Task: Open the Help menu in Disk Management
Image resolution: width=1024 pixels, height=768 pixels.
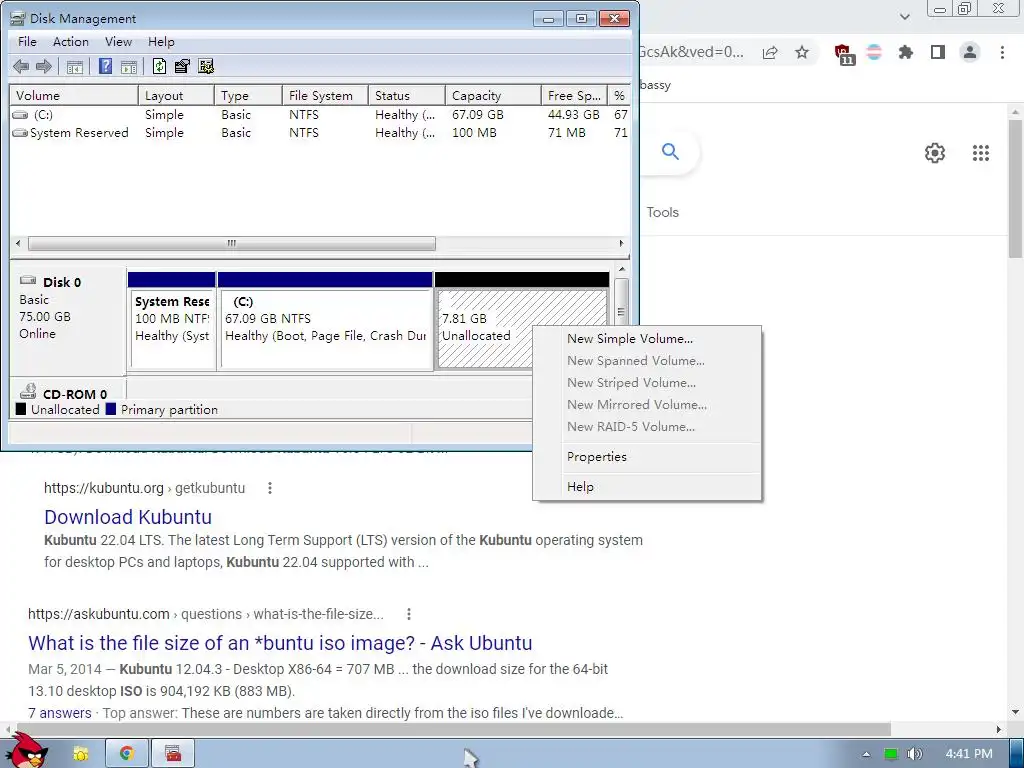Action: pyautogui.click(x=161, y=42)
